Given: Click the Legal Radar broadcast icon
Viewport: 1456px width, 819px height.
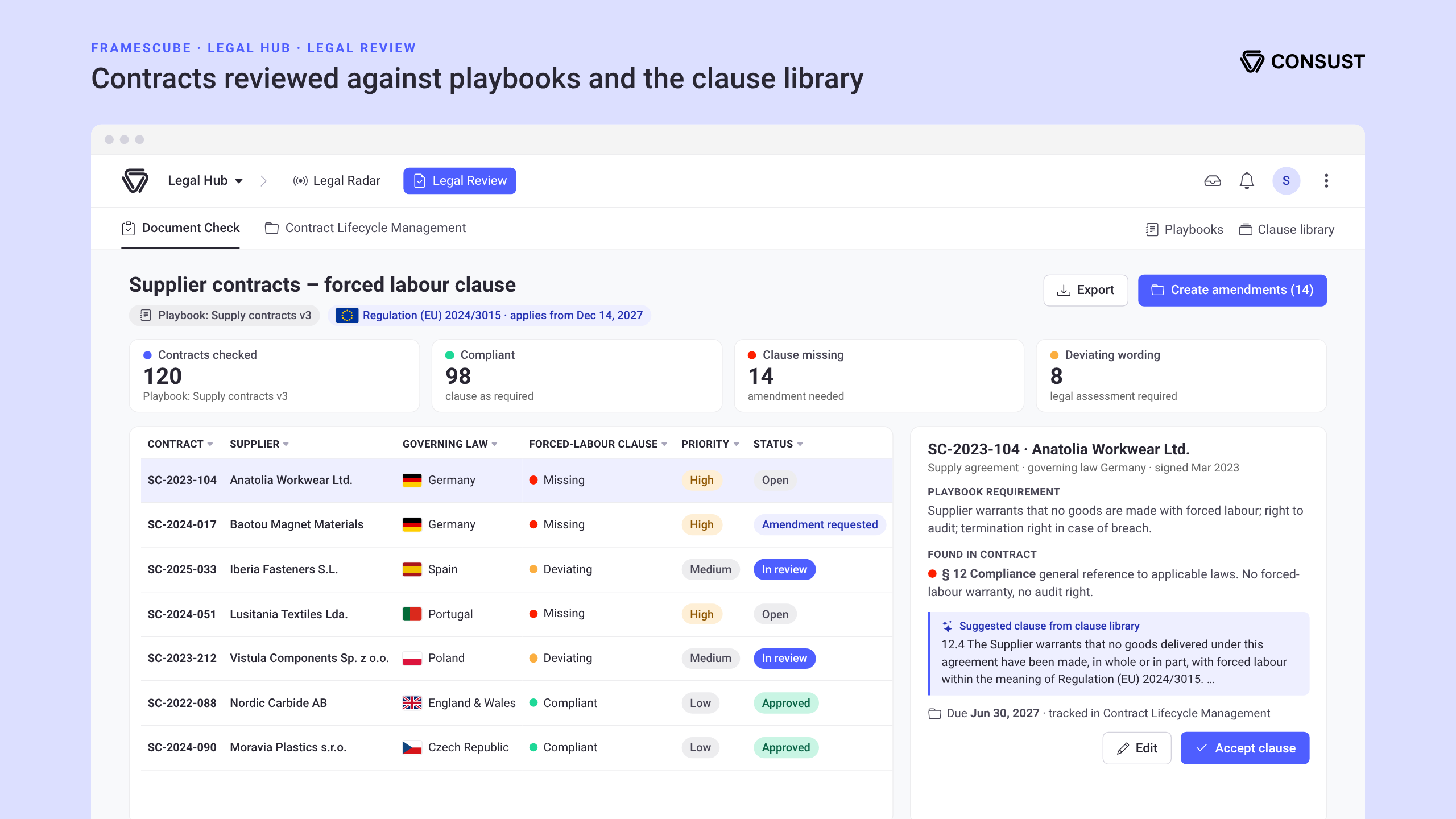Looking at the screenshot, I should point(300,181).
